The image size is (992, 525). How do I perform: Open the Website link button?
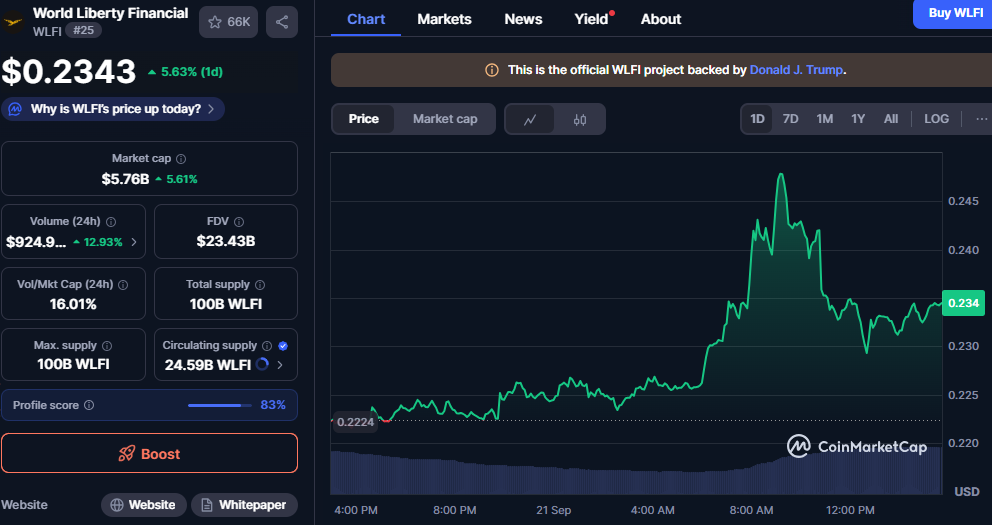click(144, 505)
